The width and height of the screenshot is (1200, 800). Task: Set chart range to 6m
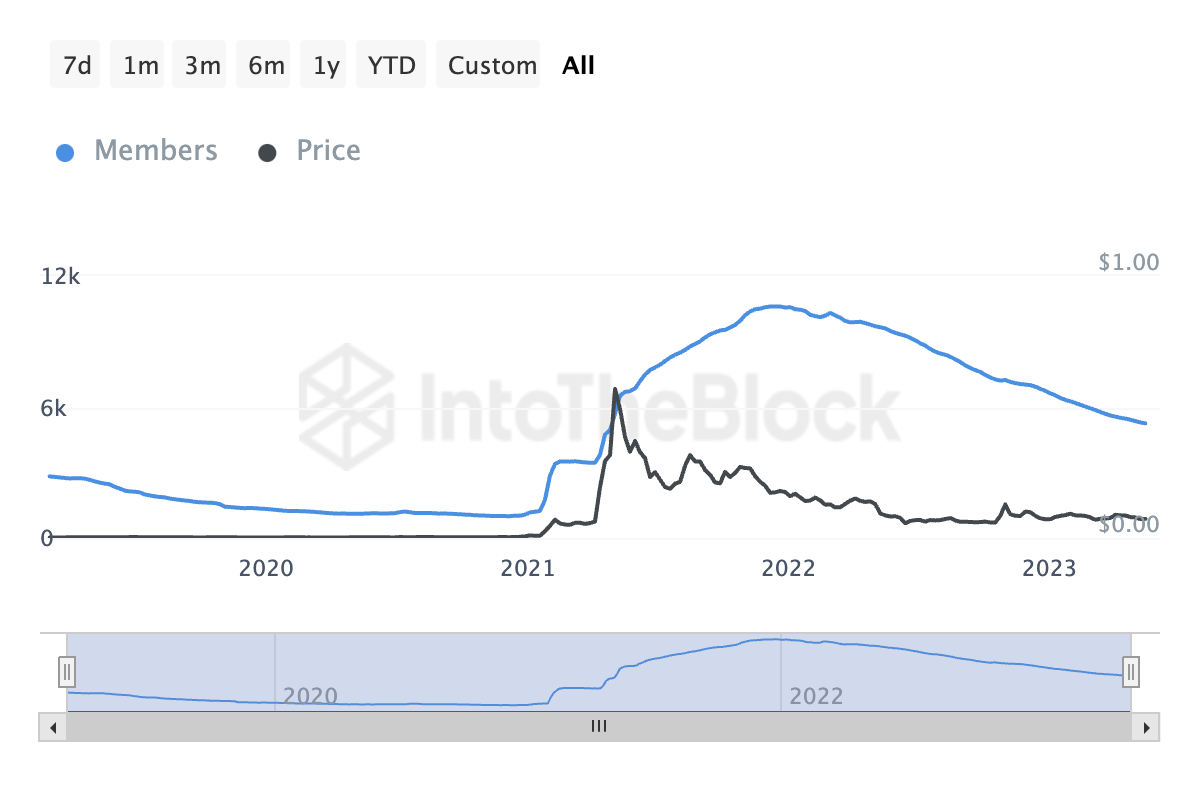266,66
